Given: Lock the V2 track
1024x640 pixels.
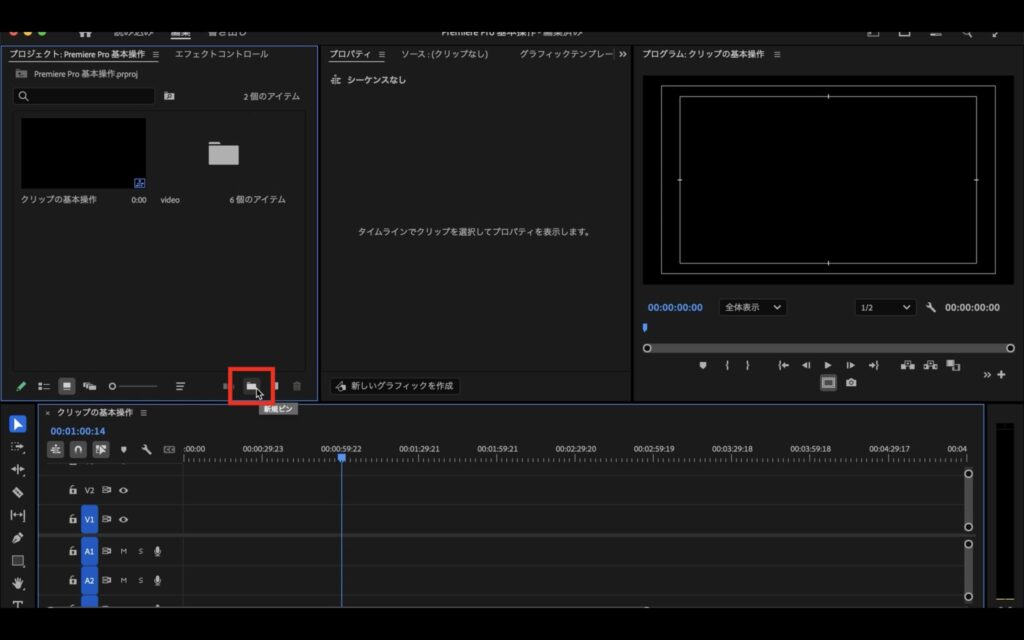Looking at the screenshot, I should [x=72, y=490].
